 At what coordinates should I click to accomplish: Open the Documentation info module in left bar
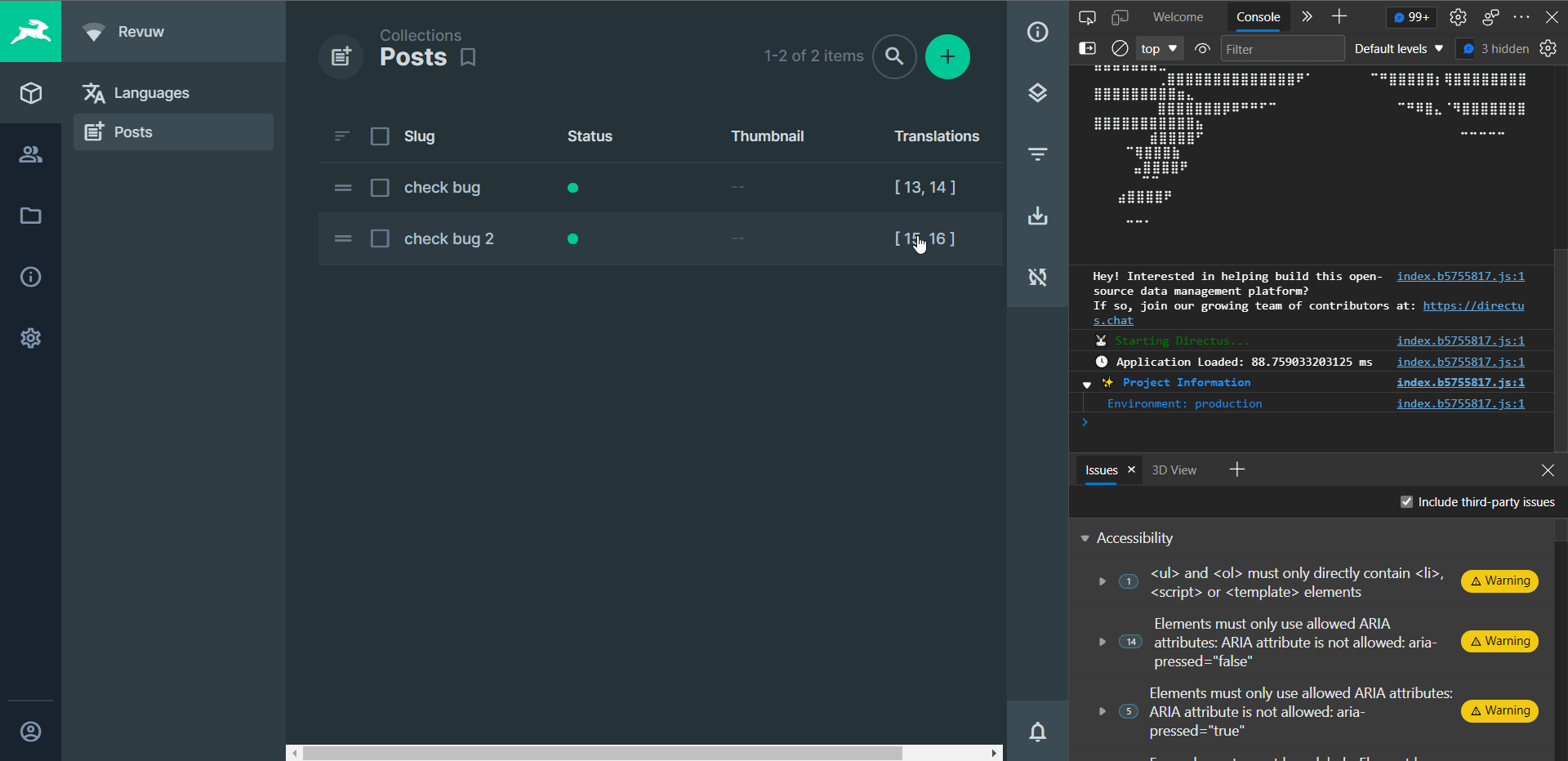pyautogui.click(x=30, y=277)
